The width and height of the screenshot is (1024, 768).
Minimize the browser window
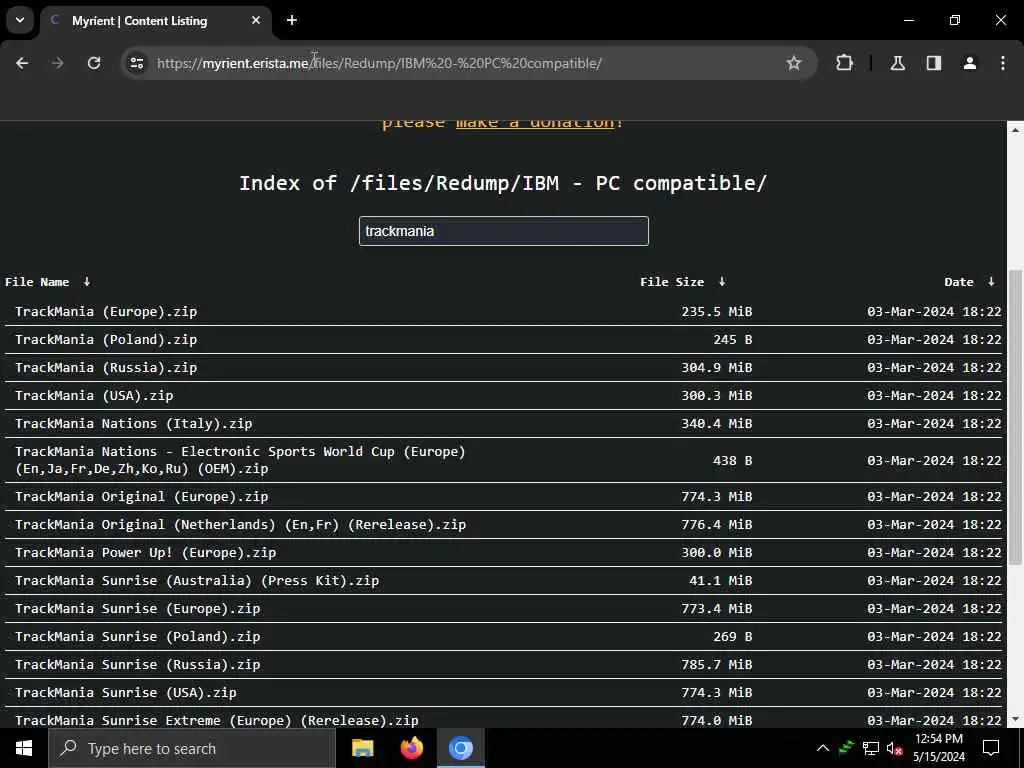(908, 20)
